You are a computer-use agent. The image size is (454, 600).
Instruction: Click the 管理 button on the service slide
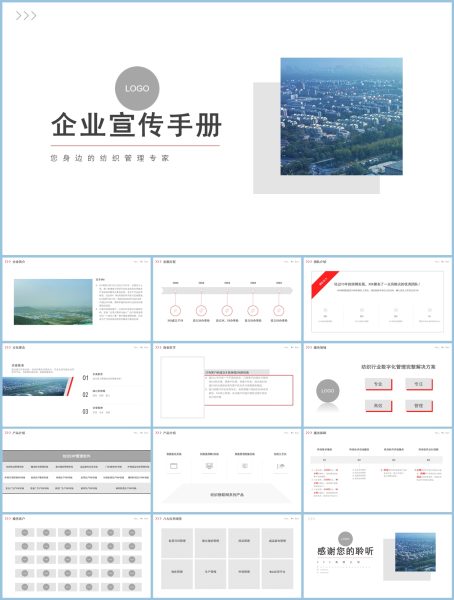pyautogui.click(x=419, y=406)
